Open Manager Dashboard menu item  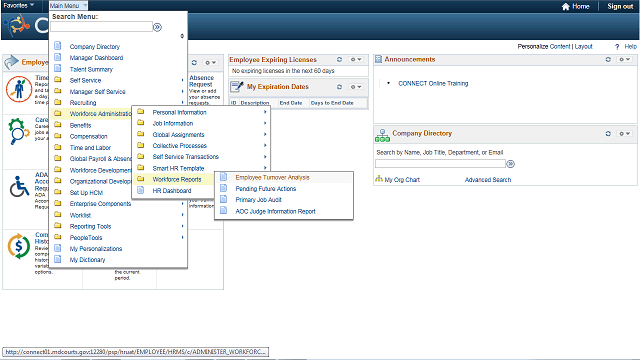[x=96, y=58]
